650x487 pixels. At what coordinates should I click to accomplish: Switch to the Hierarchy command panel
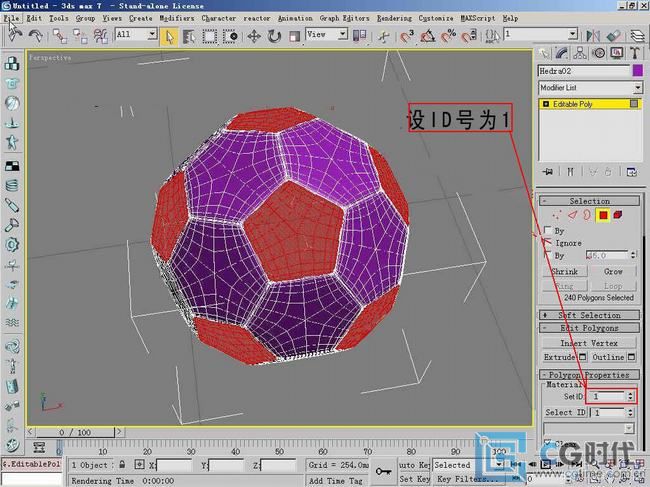point(580,53)
